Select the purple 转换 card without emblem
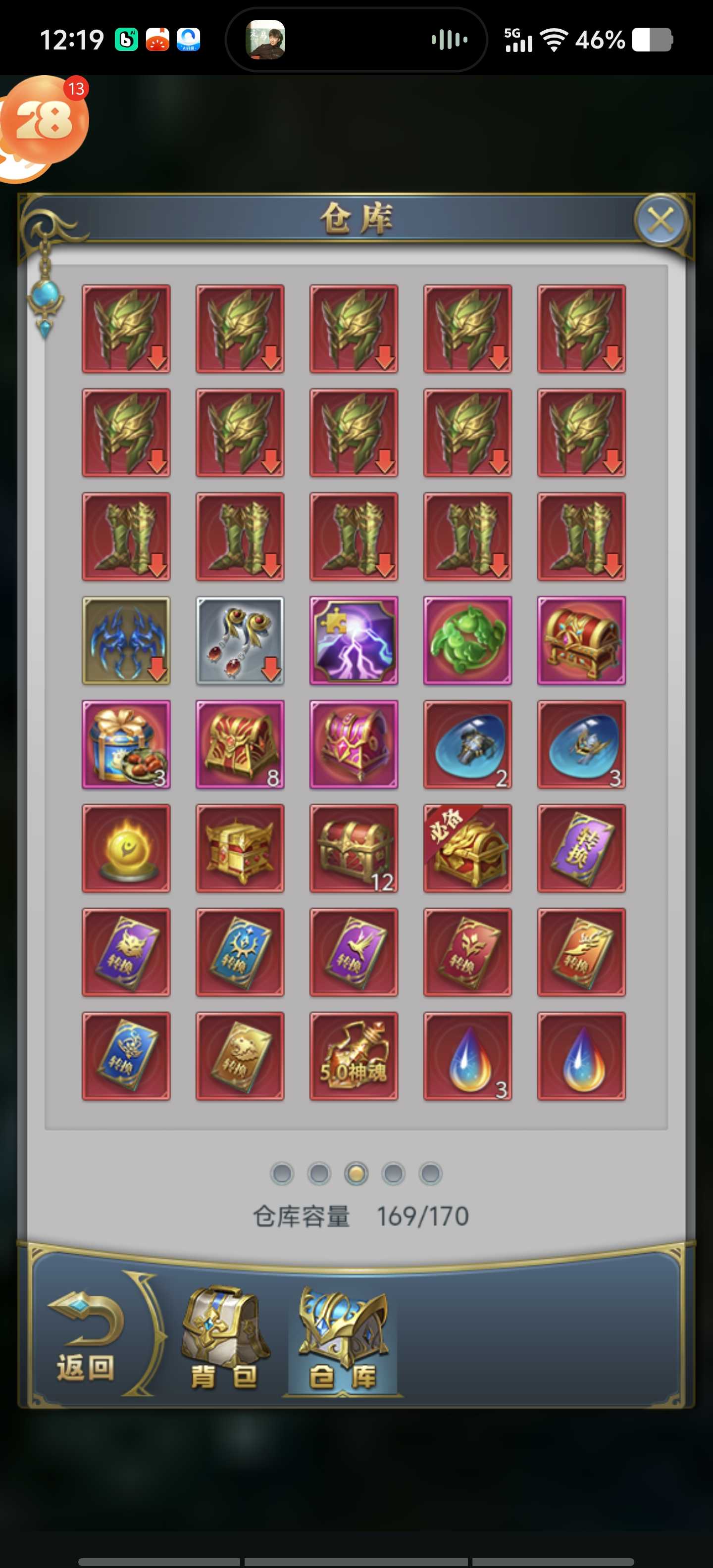 (x=581, y=848)
